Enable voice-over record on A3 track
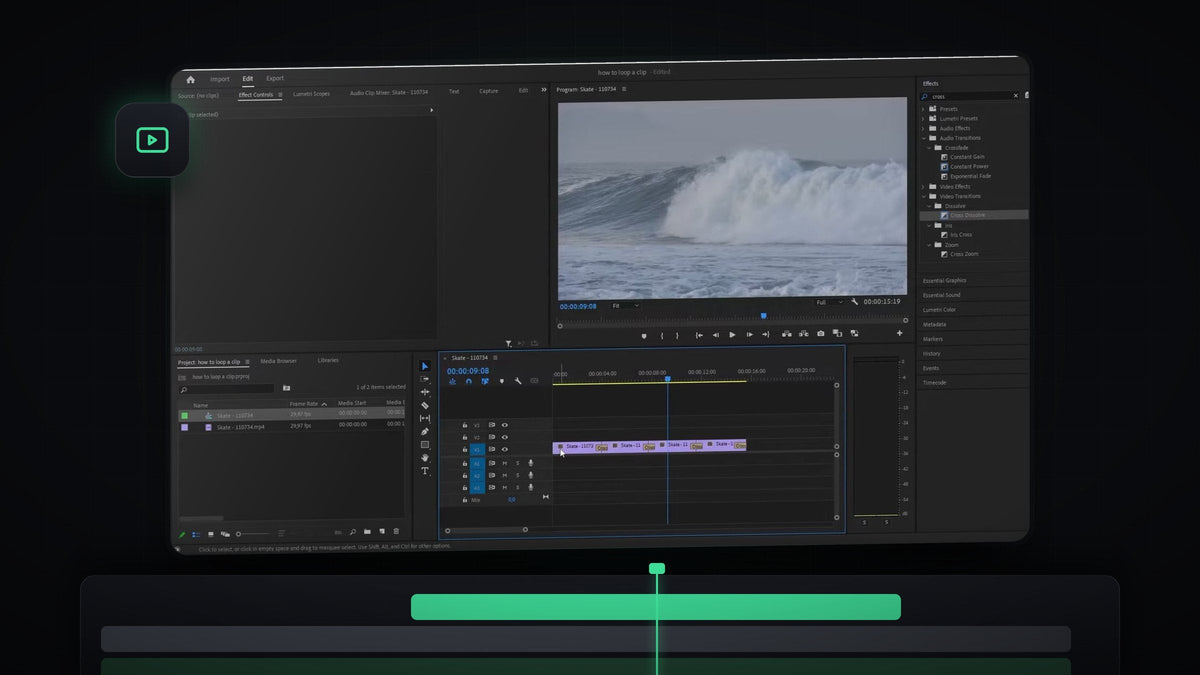 pyautogui.click(x=530, y=487)
